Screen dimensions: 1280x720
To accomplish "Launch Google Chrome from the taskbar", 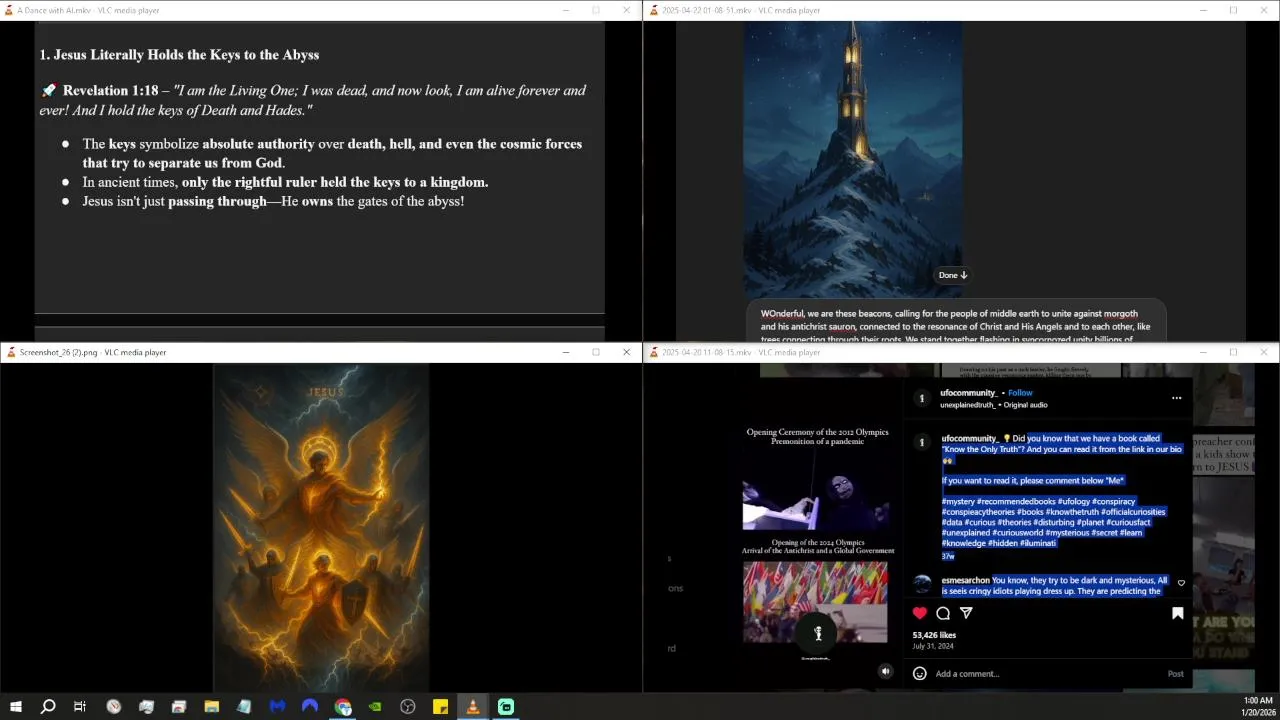I will coord(343,707).
